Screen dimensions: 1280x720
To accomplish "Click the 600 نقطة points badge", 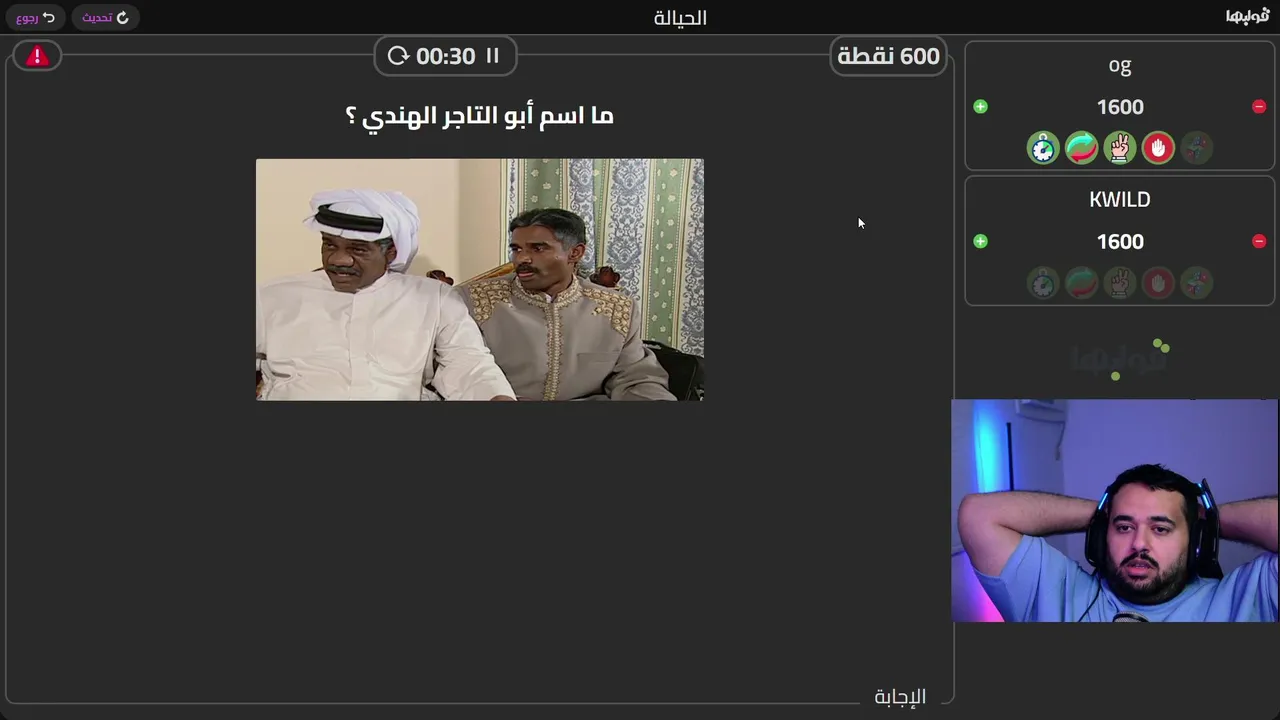I will click(889, 56).
